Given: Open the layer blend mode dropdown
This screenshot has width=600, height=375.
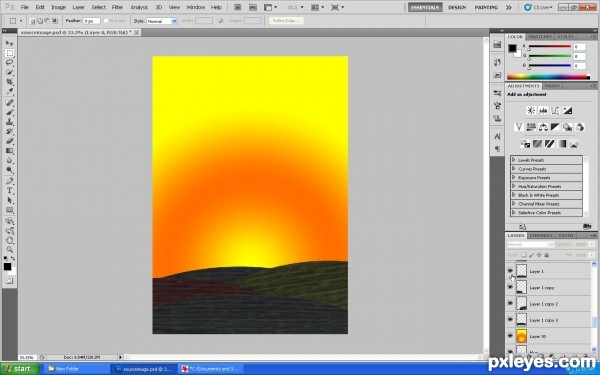Looking at the screenshot, I should click(530, 244).
